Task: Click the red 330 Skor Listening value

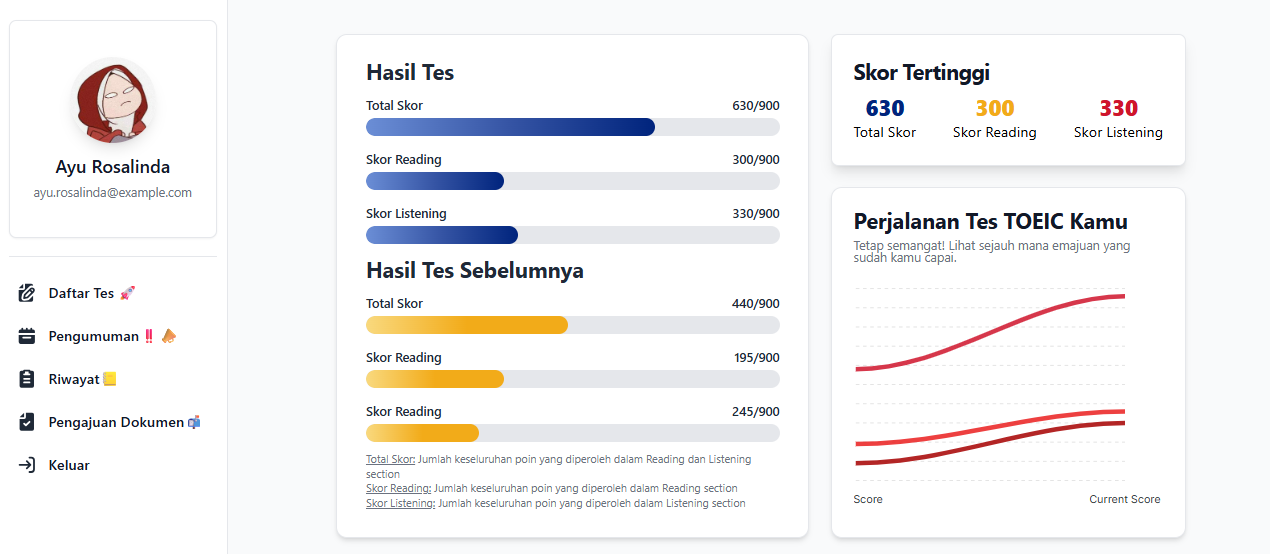Action: (1118, 108)
